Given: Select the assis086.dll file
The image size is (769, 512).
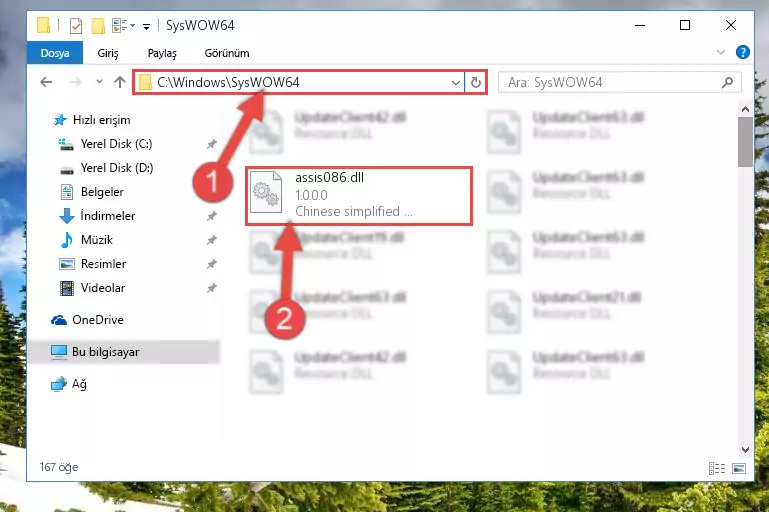Looking at the screenshot, I should point(359,195).
